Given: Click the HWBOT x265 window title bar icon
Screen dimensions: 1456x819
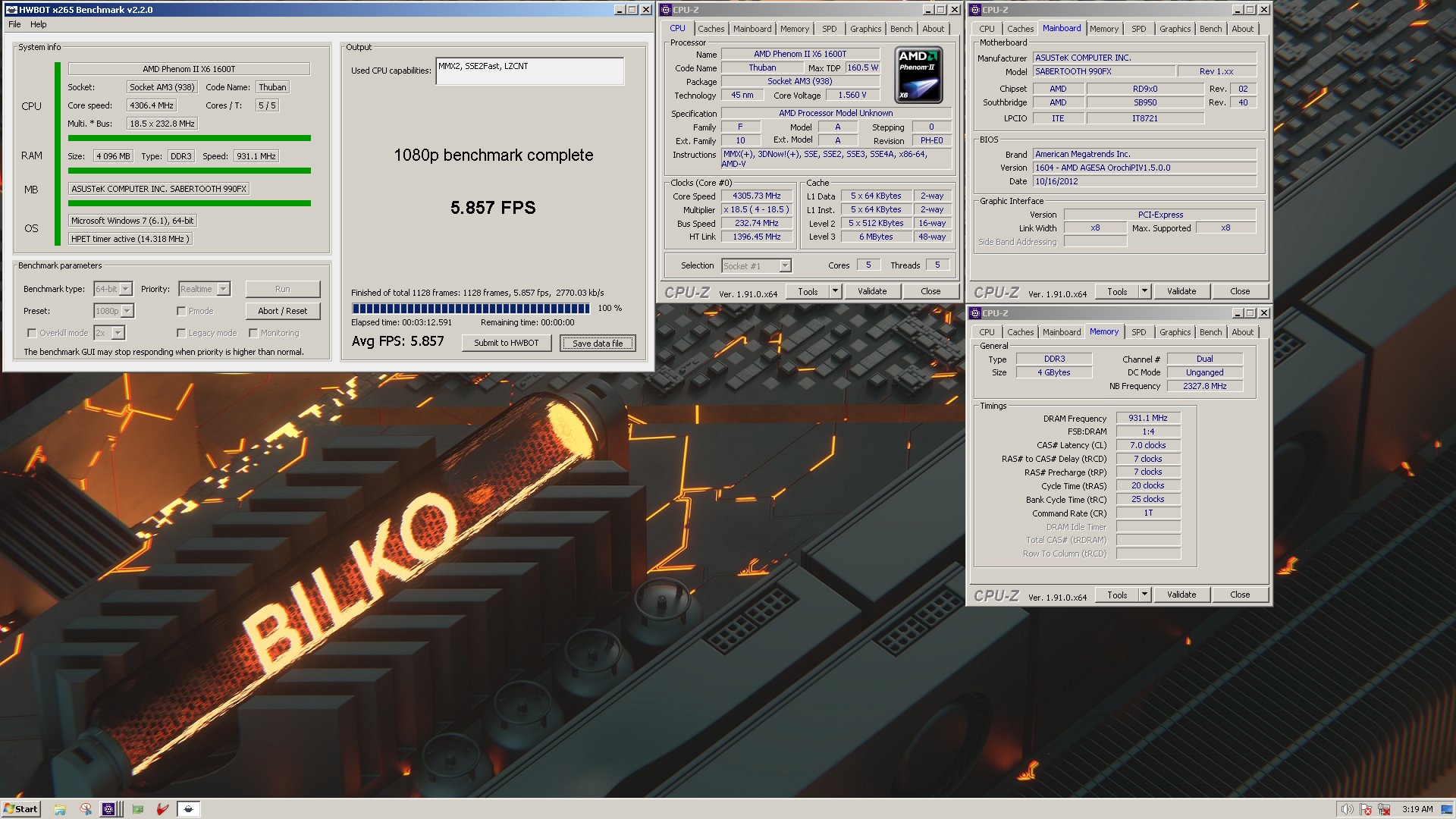Looking at the screenshot, I should [11, 10].
